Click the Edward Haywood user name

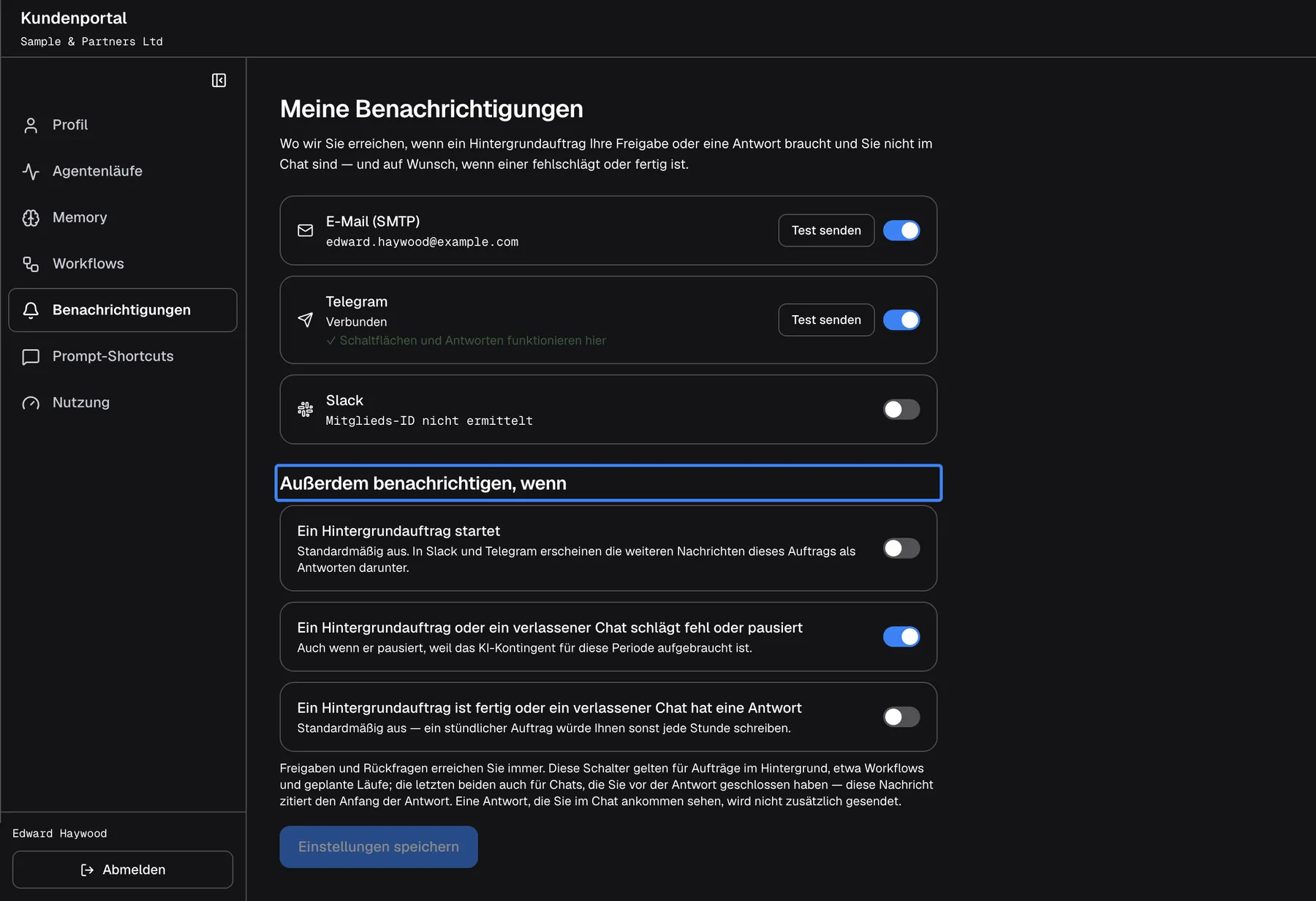point(60,834)
